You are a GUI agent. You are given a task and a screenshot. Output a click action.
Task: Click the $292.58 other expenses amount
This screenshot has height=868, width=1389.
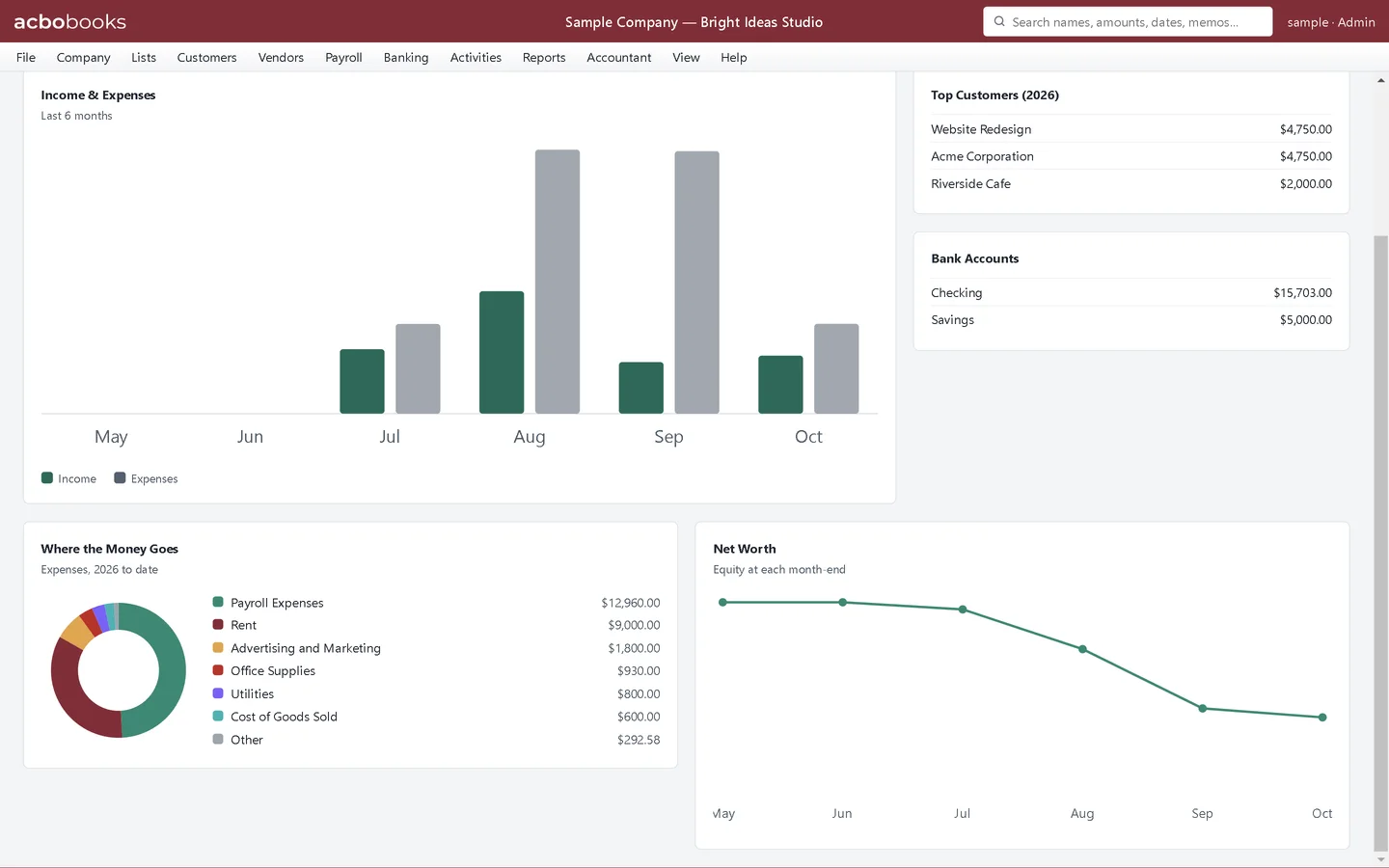pos(639,740)
